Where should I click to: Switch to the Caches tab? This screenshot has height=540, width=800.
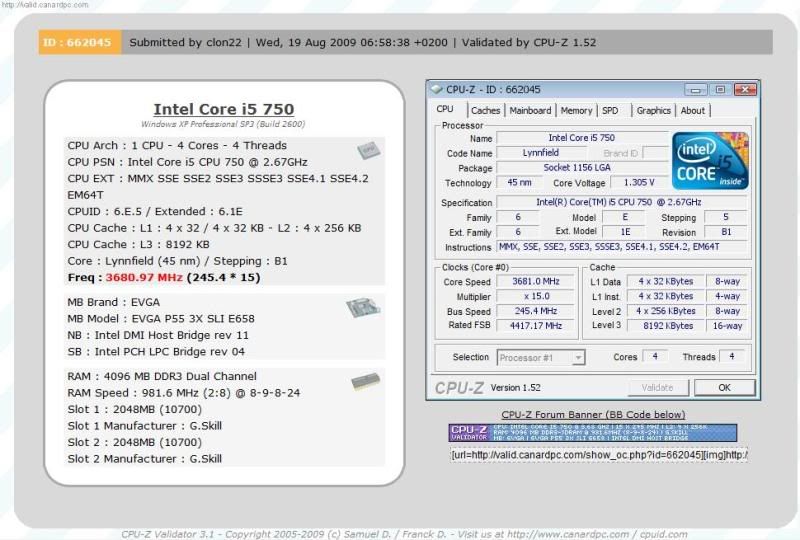(x=485, y=110)
